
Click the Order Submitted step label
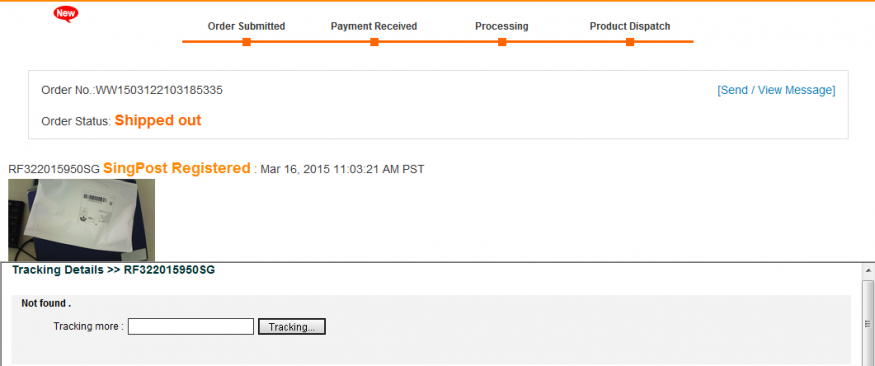tap(246, 26)
